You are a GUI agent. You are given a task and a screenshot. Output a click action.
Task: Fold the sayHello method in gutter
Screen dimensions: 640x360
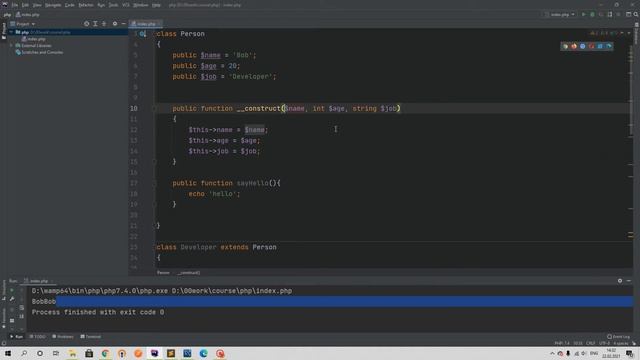(154, 183)
